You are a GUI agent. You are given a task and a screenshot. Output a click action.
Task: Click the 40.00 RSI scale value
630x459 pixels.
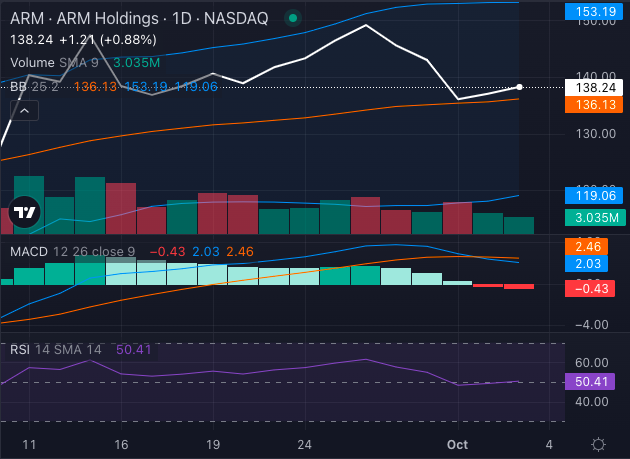coord(592,402)
